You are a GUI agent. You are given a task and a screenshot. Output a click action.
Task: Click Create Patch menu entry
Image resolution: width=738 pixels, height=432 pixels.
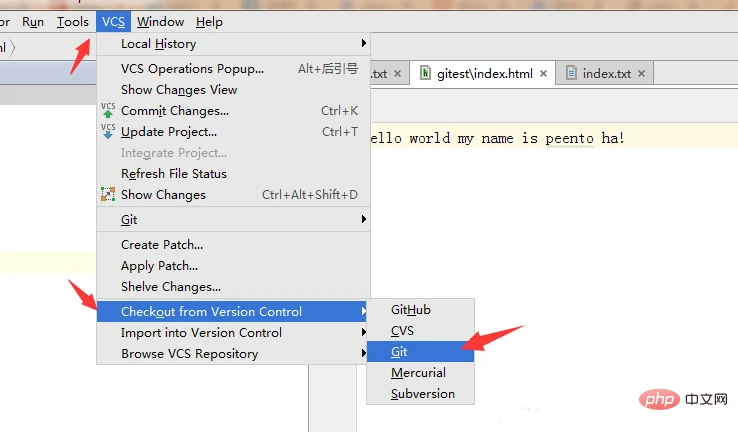pos(162,245)
